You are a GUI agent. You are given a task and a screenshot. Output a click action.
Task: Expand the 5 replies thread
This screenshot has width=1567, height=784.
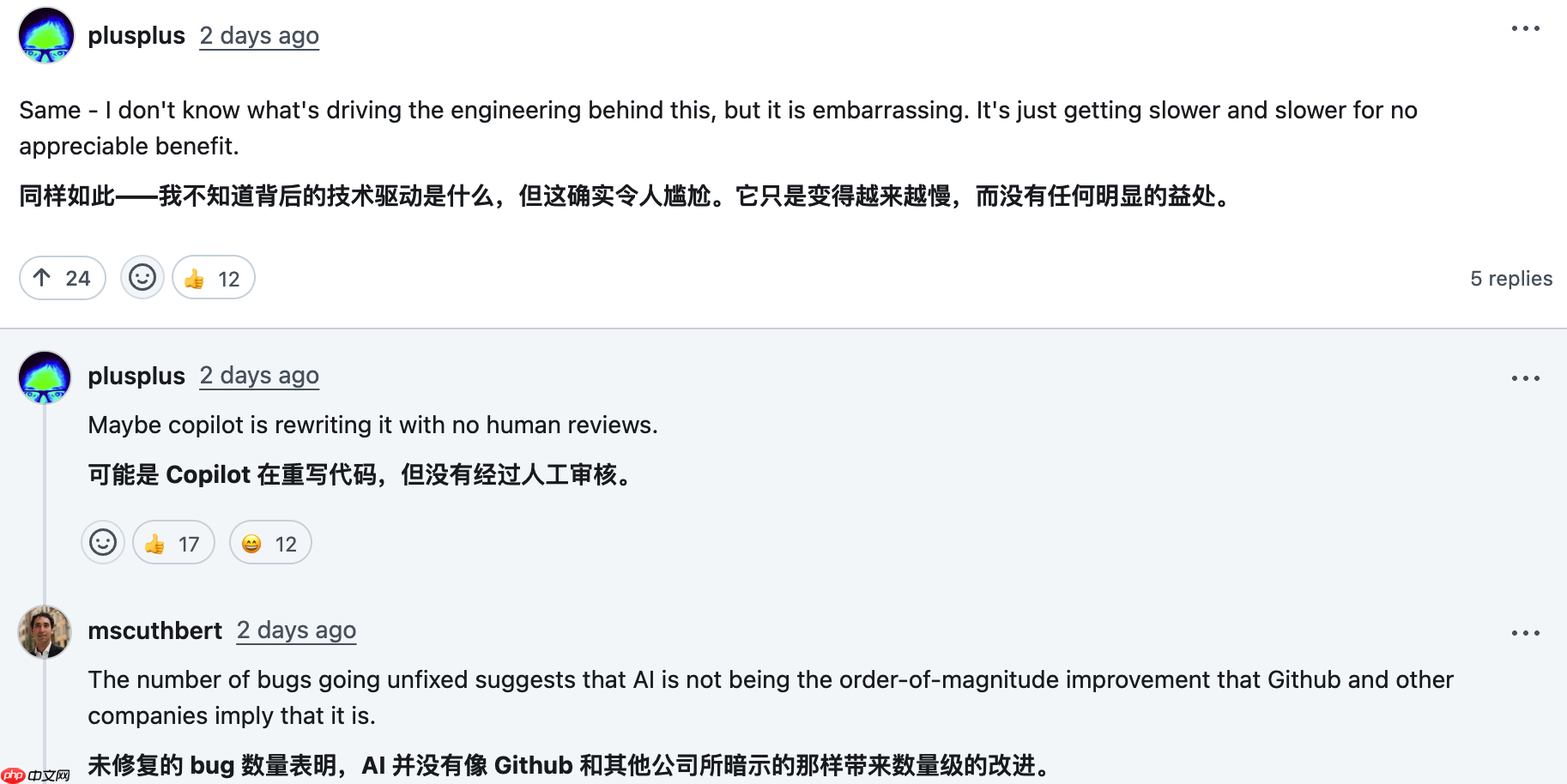(1511, 278)
